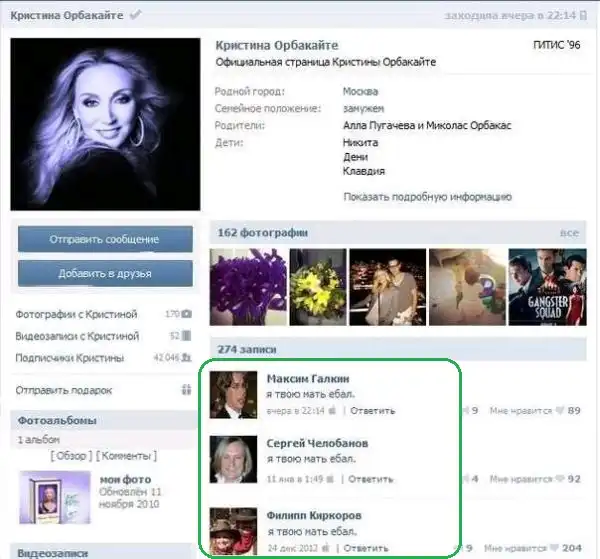Click the gift icon next to Отправить подарок

pos(186,390)
